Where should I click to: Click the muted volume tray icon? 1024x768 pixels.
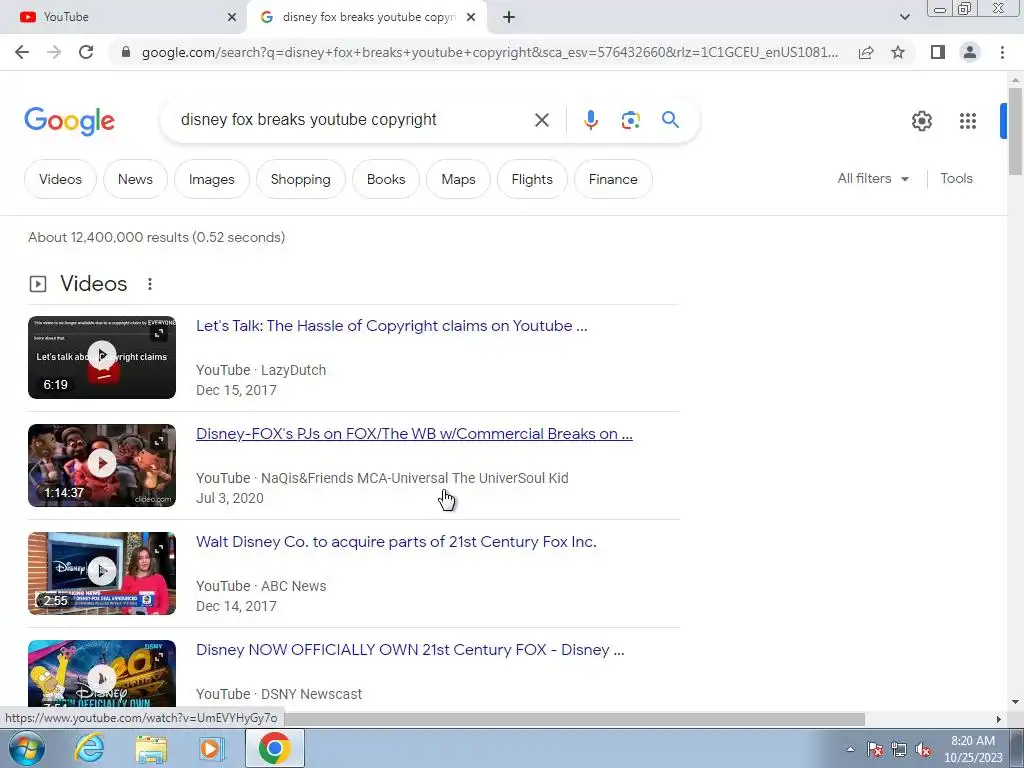click(923, 749)
